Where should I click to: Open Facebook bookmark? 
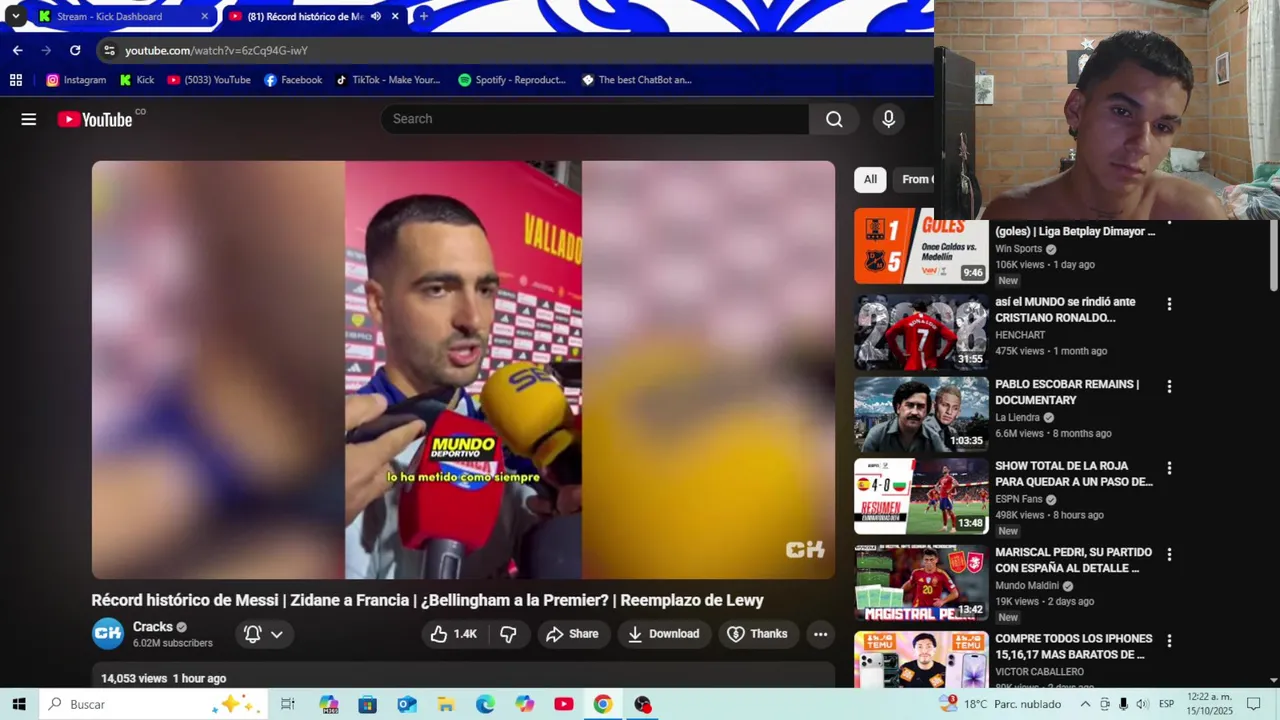[293, 80]
